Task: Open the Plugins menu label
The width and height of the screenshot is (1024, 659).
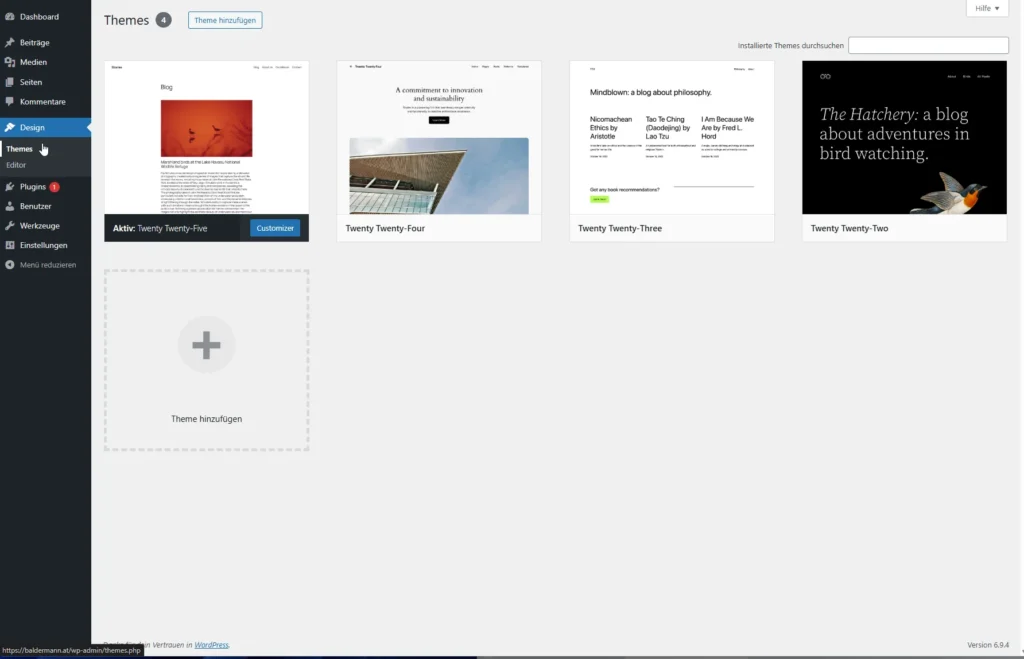Action: 33,187
